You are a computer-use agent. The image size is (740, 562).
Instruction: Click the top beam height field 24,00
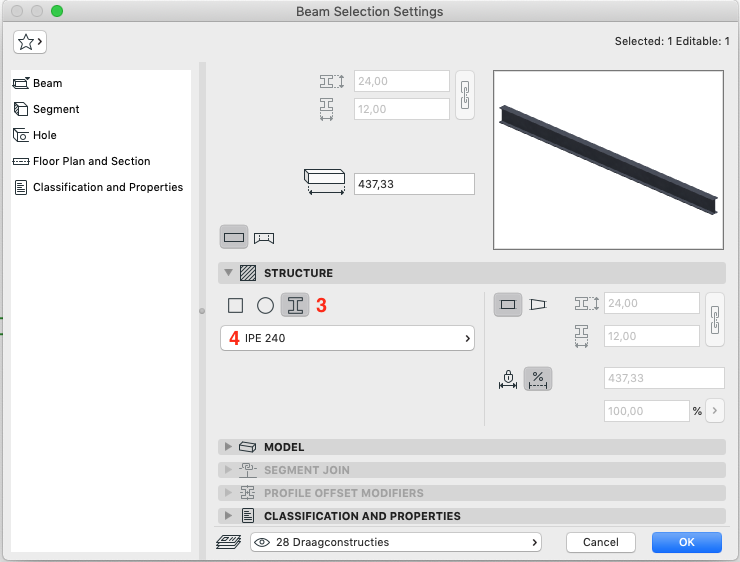(402, 81)
